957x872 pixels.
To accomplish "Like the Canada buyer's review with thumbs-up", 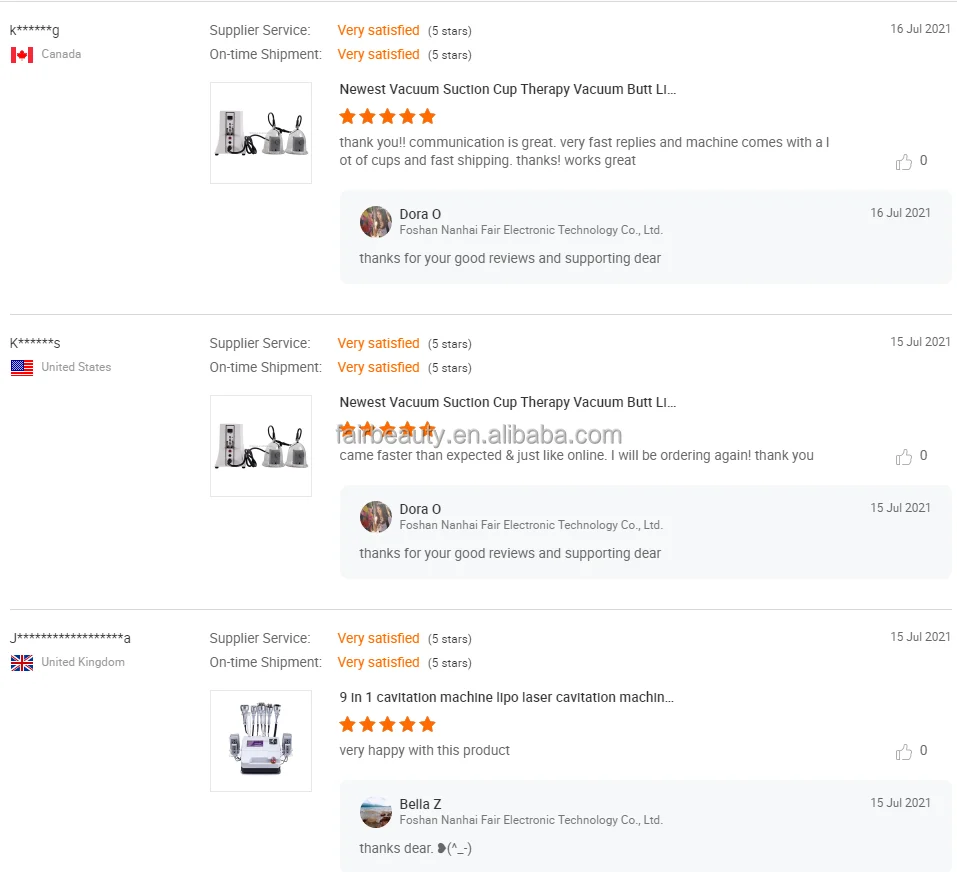I will (904, 162).
